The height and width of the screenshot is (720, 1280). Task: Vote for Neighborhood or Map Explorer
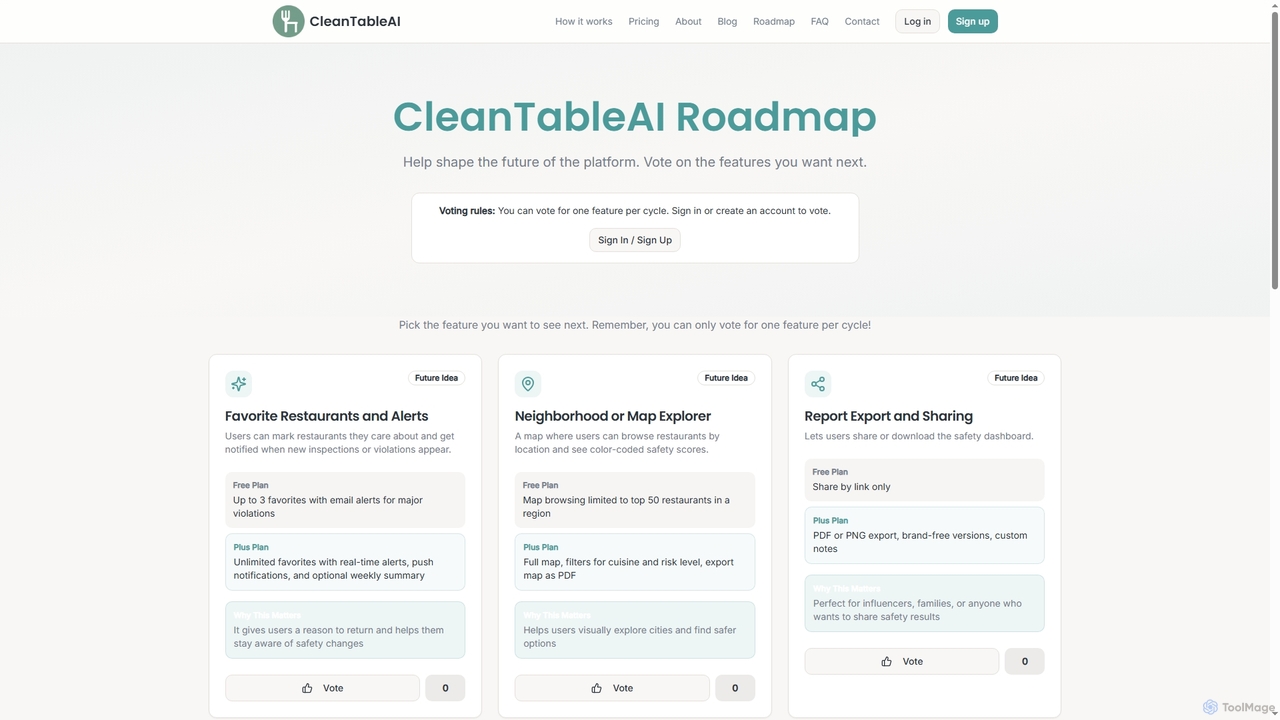click(612, 688)
